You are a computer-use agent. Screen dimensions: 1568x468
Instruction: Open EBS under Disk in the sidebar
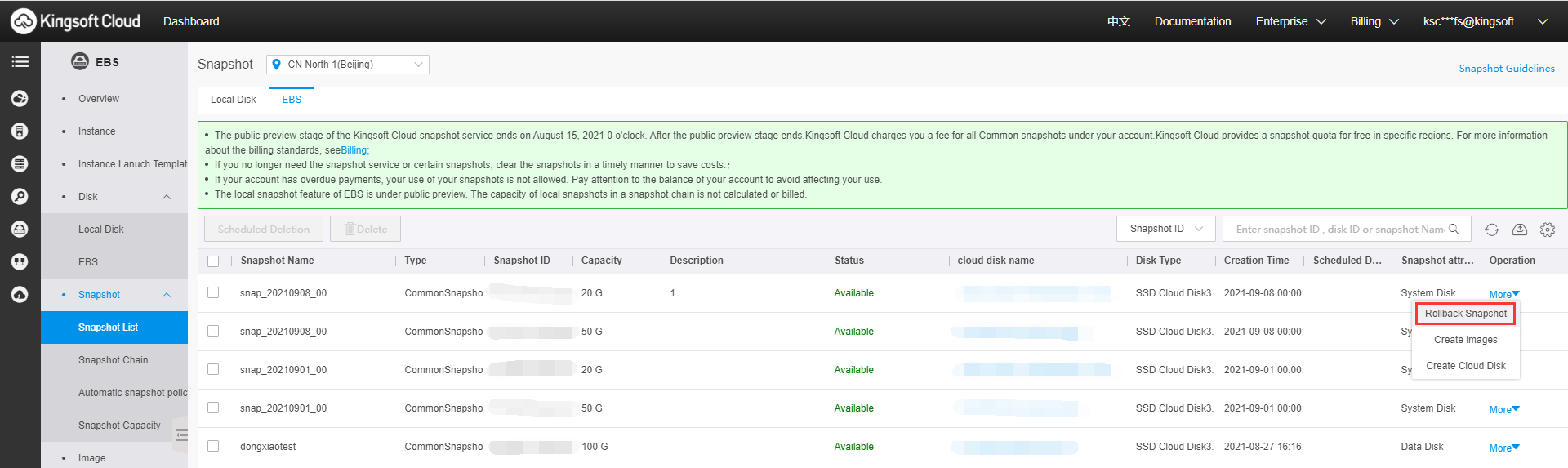pos(88,262)
